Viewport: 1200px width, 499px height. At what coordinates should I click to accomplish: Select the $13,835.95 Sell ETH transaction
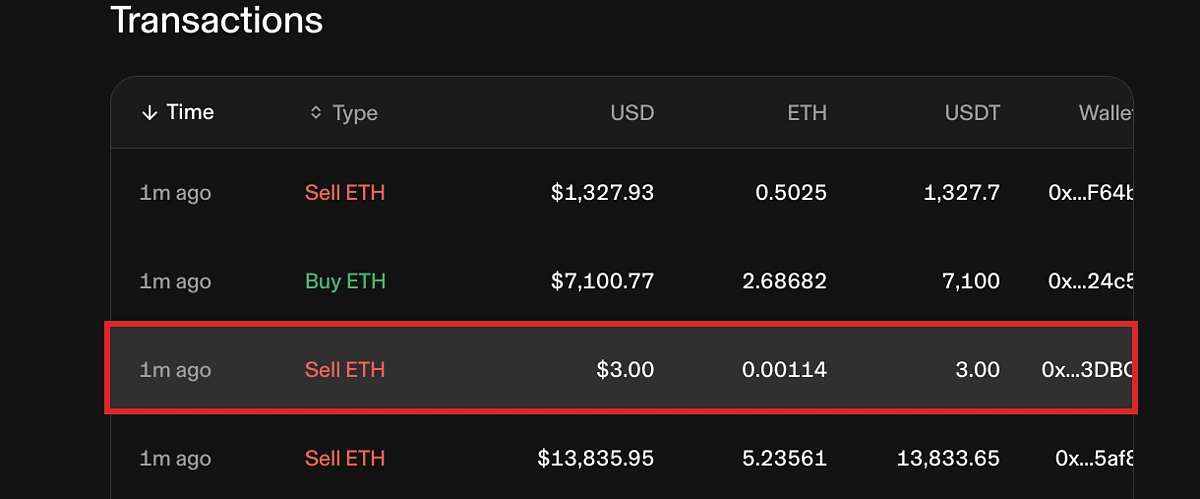621,459
